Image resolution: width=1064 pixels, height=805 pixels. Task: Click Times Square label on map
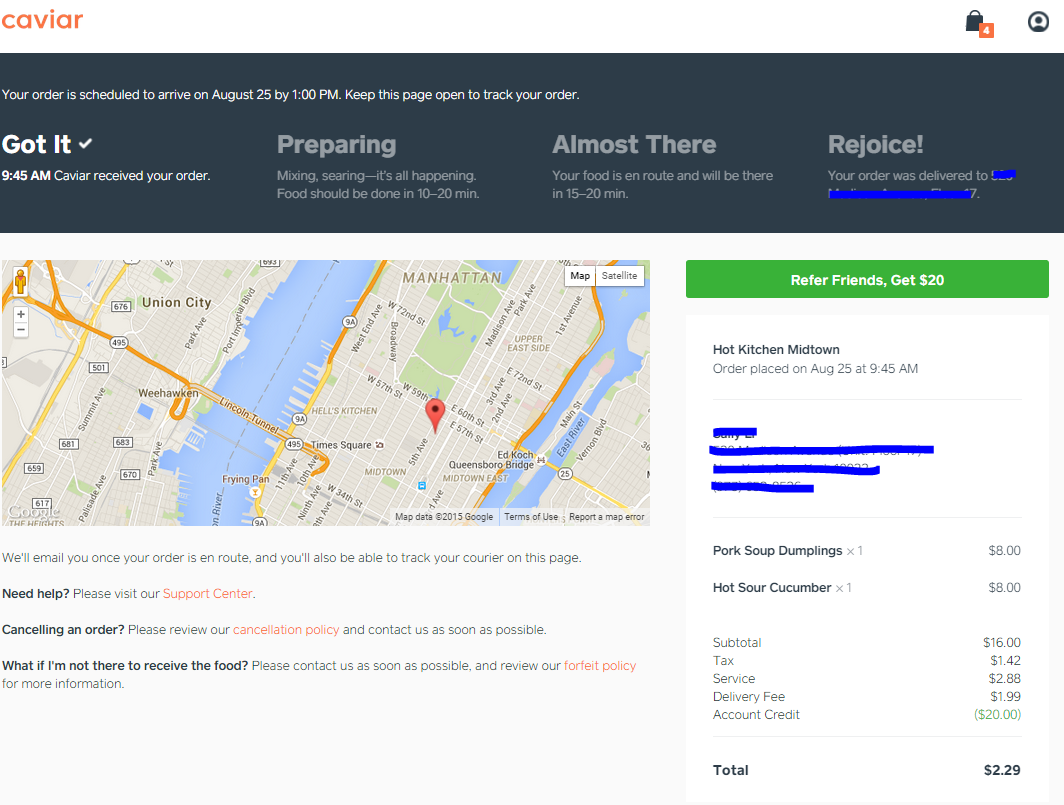[x=341, y=445]
